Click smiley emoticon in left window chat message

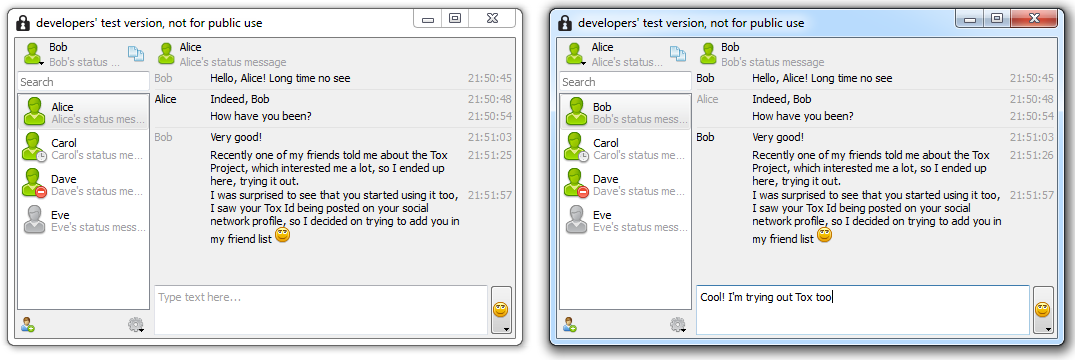pos(282,236)
